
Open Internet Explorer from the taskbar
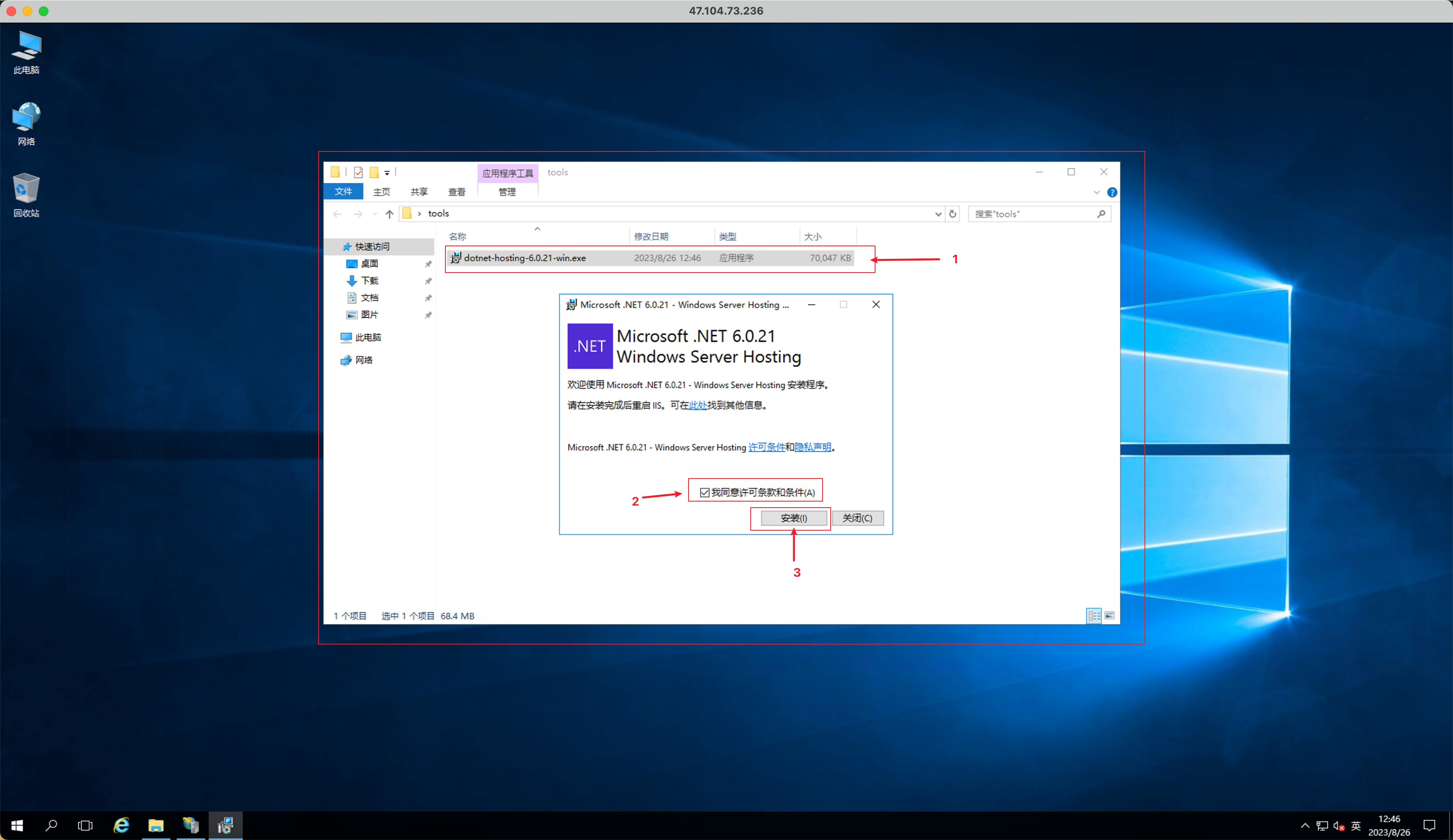coord(121,825)
